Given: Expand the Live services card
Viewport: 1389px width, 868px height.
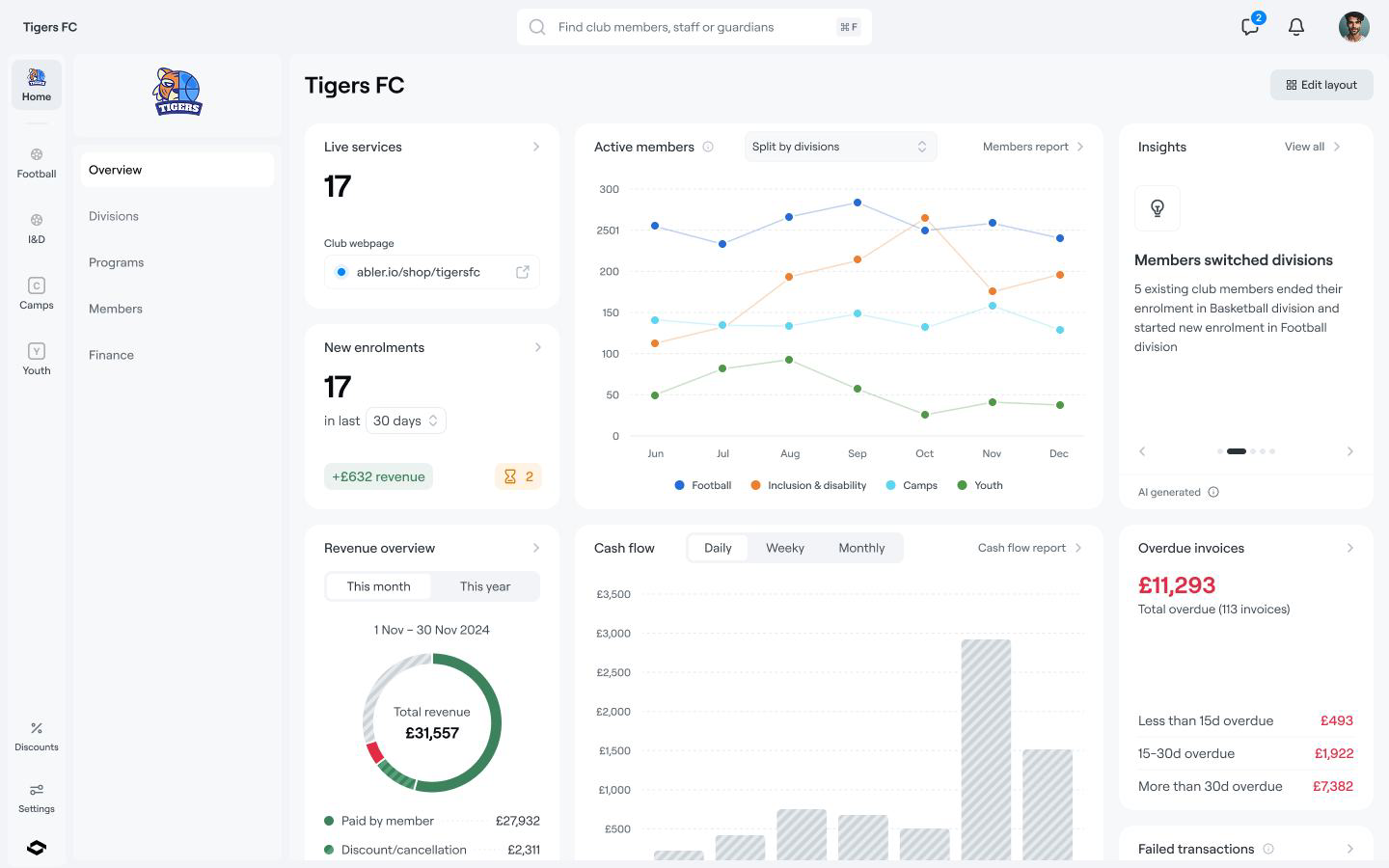Looking at the screenshot, I should click(x=536, y=147).
